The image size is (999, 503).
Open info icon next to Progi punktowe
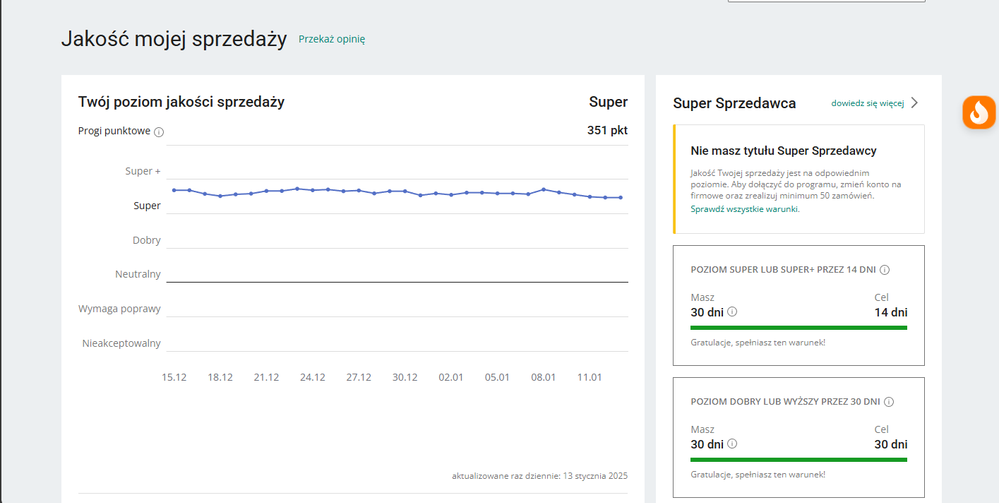[159, 132]
